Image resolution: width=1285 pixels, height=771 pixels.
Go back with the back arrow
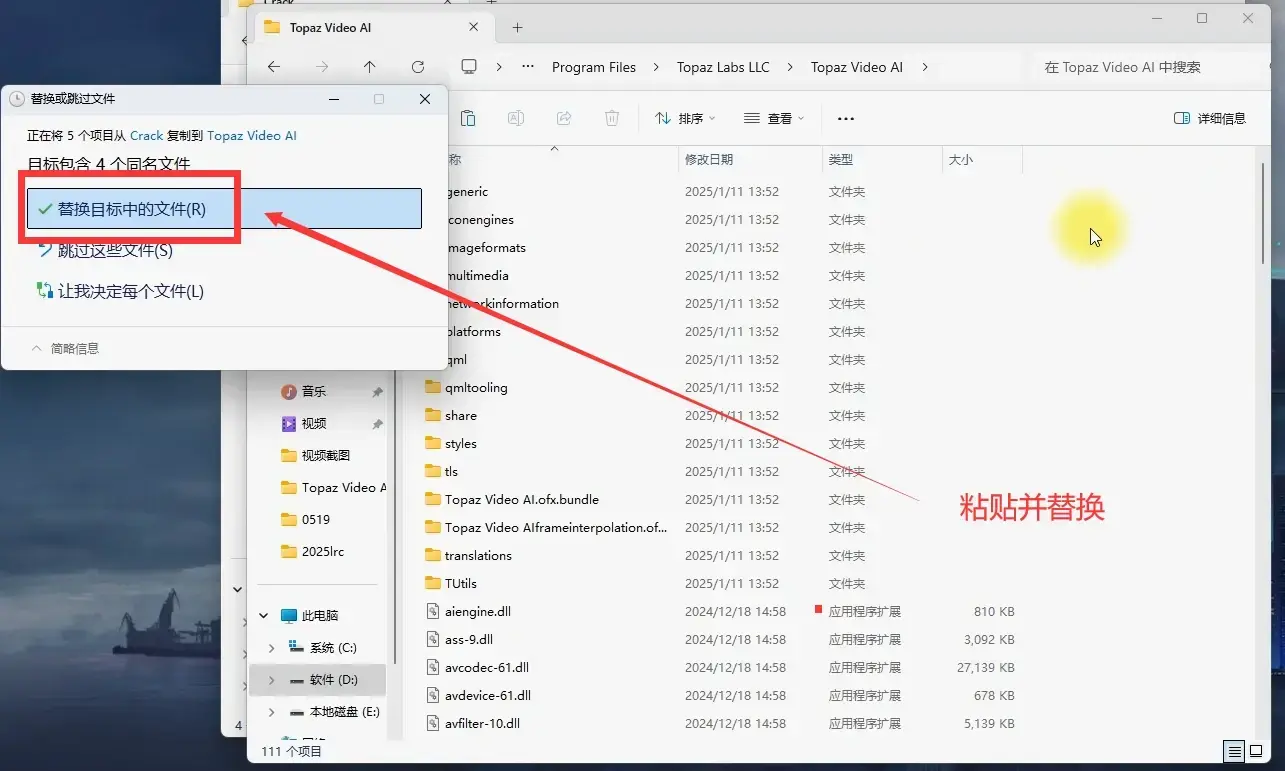[274, 67]
